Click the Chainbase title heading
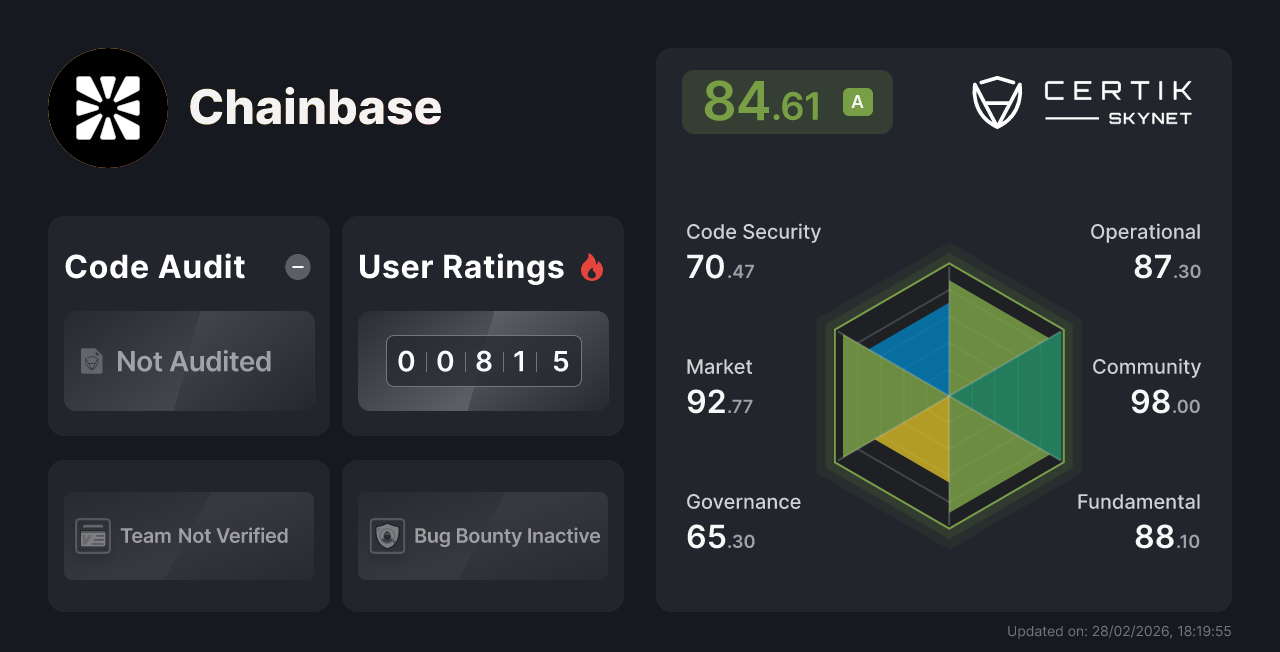Screen dimensions: 1280x652 pos(316,108)
